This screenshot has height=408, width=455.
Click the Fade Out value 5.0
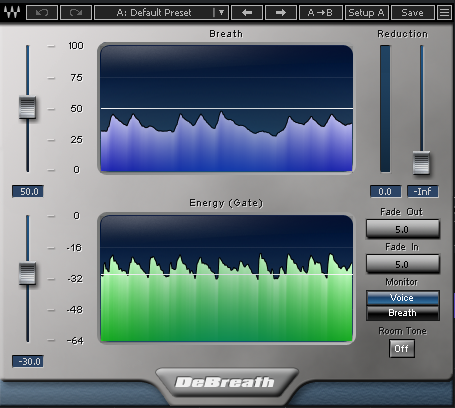(x=403, y=229)
